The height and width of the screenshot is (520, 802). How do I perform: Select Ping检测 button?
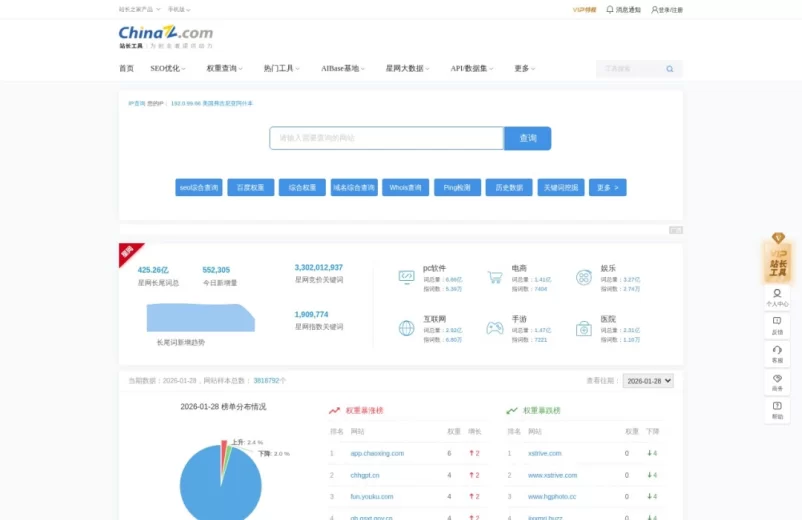pyautogui.click(x=457, y=188)
